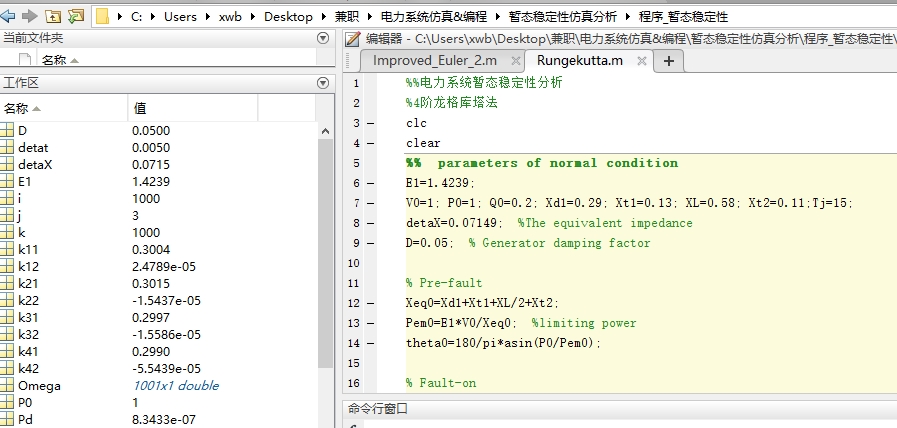Image resolution: width=897 pixels, height=428 pixels.
Task: Click value 8.3433e-07 of Pd
Action: click(x=164, y=419)
